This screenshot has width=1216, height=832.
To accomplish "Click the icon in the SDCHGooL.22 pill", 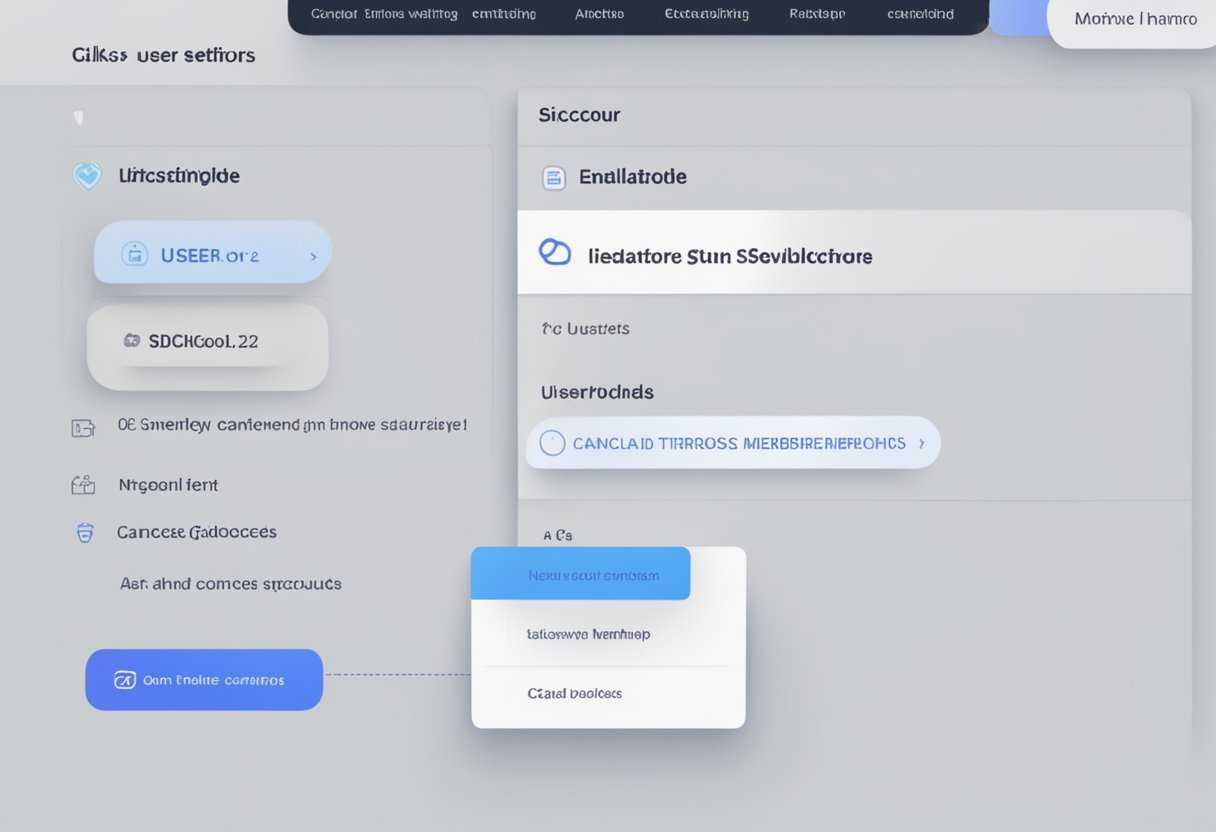I will pos(131,341).
